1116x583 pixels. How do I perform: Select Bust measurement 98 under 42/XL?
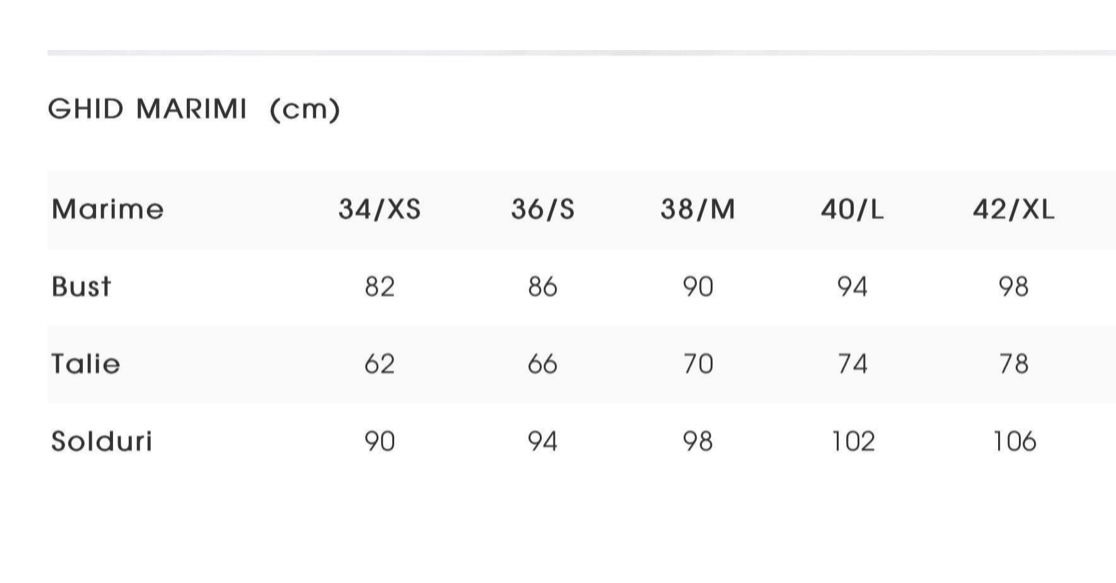[x=1013, y=288]
